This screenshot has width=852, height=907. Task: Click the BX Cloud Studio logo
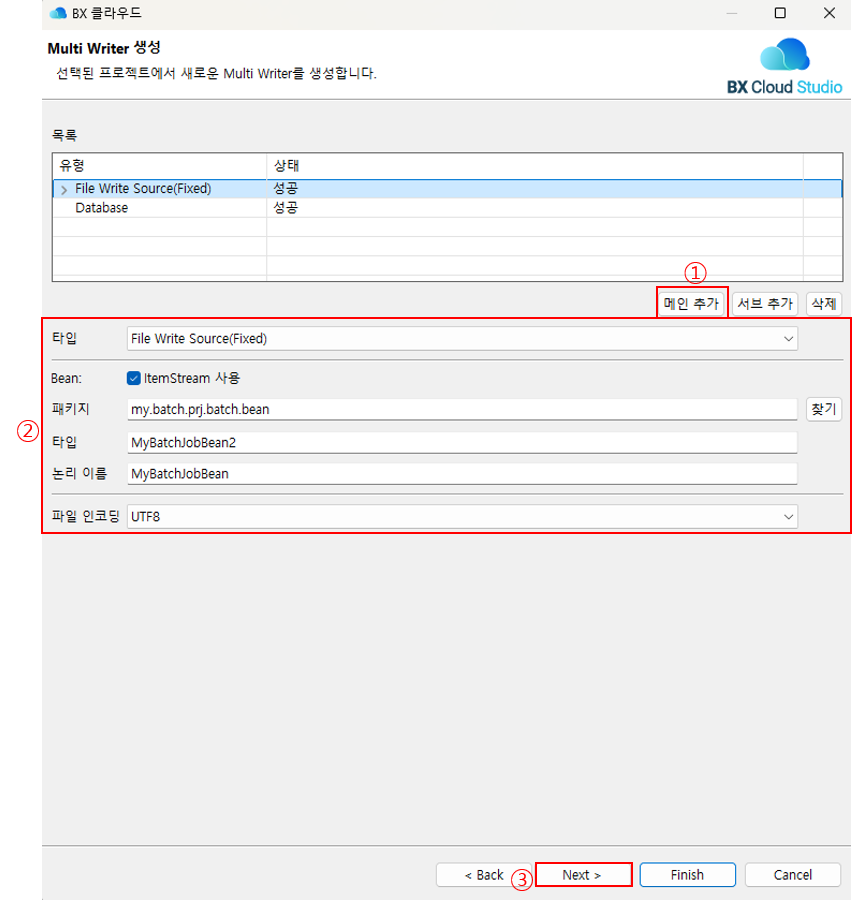[784, 66]
